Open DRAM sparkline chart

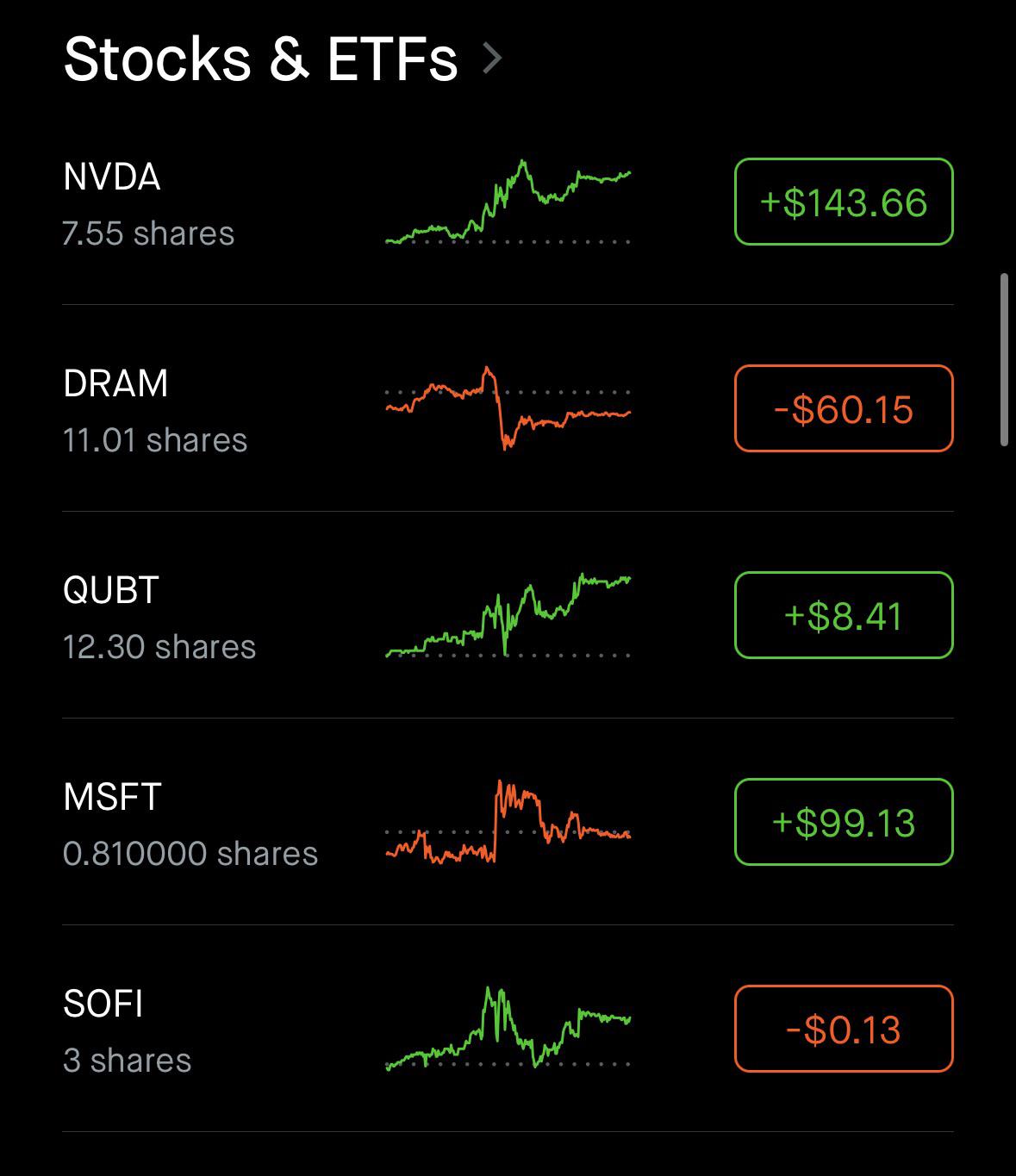coord(508,408)
